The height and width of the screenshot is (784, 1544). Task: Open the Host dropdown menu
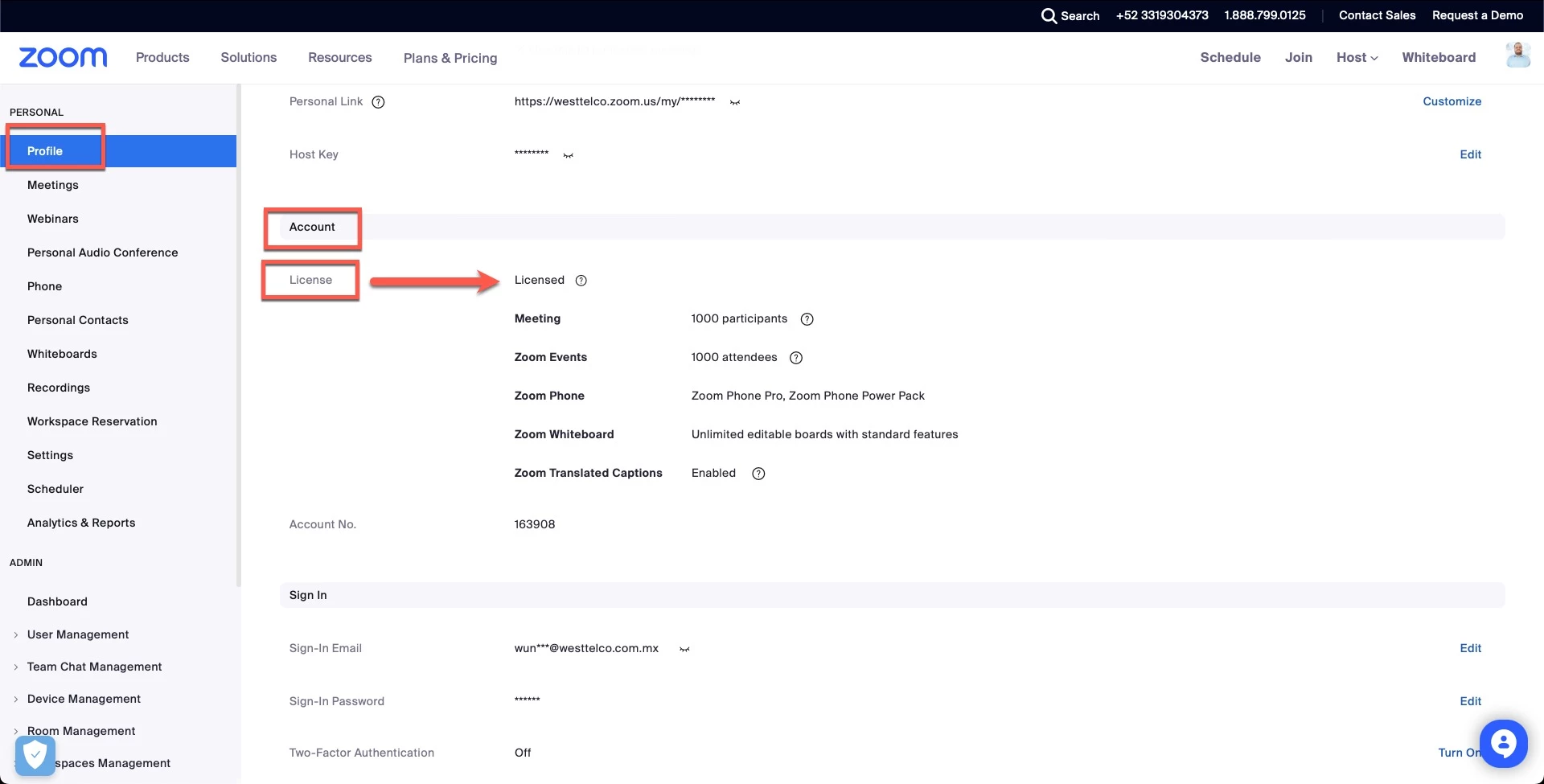pyautogui.click(x=1357, y=57)
